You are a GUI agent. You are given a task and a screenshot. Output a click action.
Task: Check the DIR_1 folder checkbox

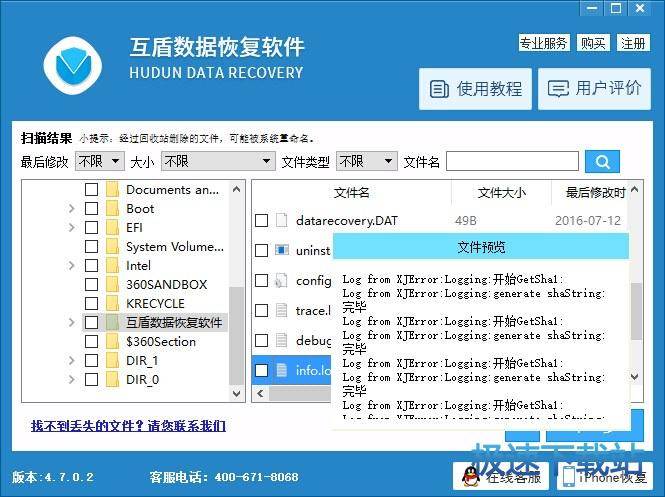coord(91,360)
